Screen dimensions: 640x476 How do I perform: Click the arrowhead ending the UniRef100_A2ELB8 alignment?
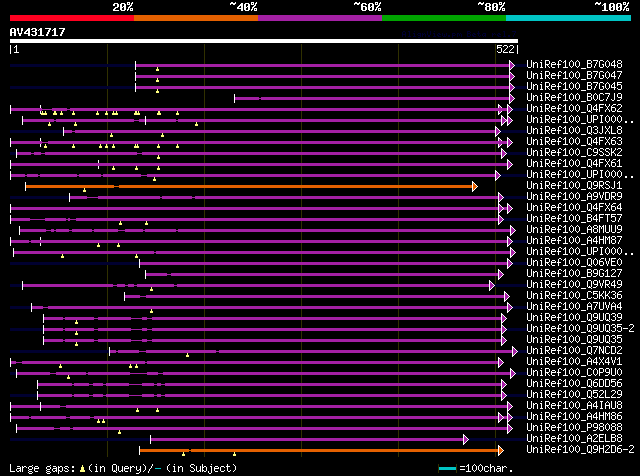(x=466, y=440)
